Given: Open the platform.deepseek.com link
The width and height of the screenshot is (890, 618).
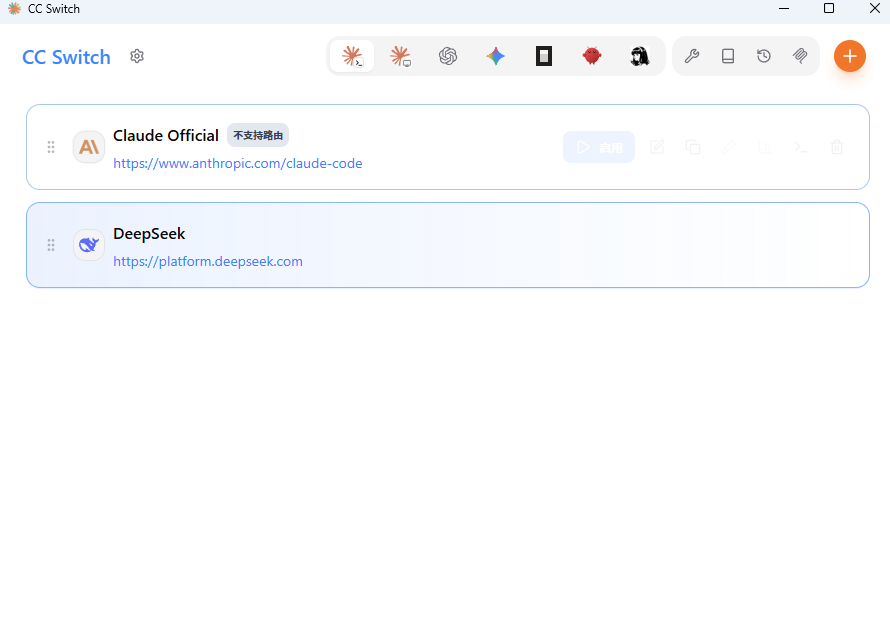Looking at the screenshot, I should click(x=208, y=262).
